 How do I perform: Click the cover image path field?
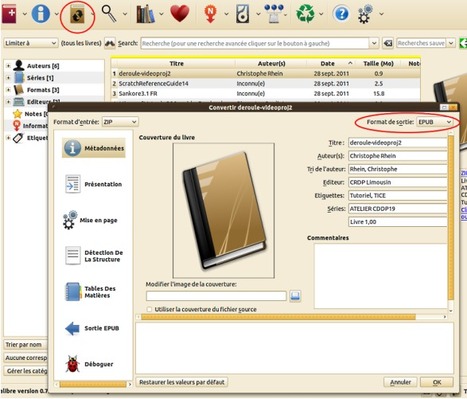(216, 296)
